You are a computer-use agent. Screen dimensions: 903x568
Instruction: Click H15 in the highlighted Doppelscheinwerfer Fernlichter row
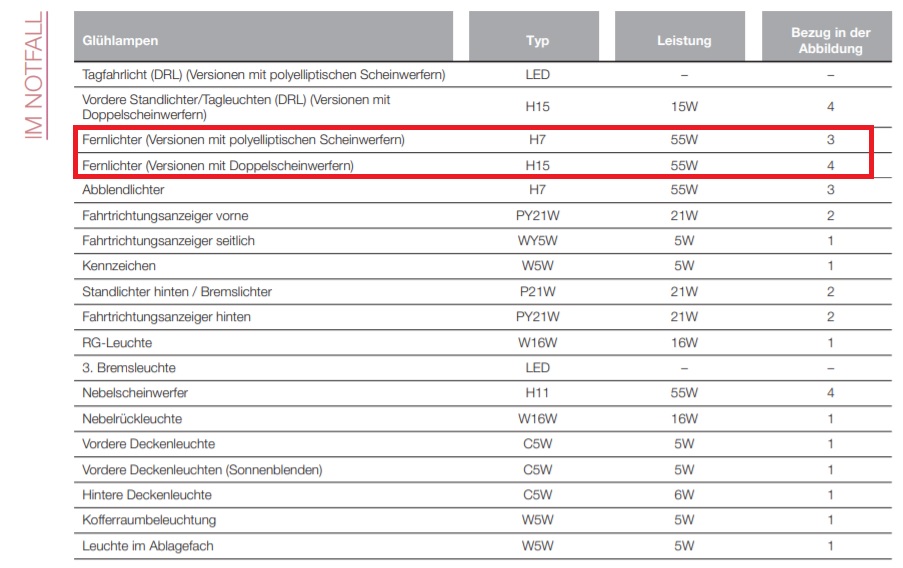537,165
